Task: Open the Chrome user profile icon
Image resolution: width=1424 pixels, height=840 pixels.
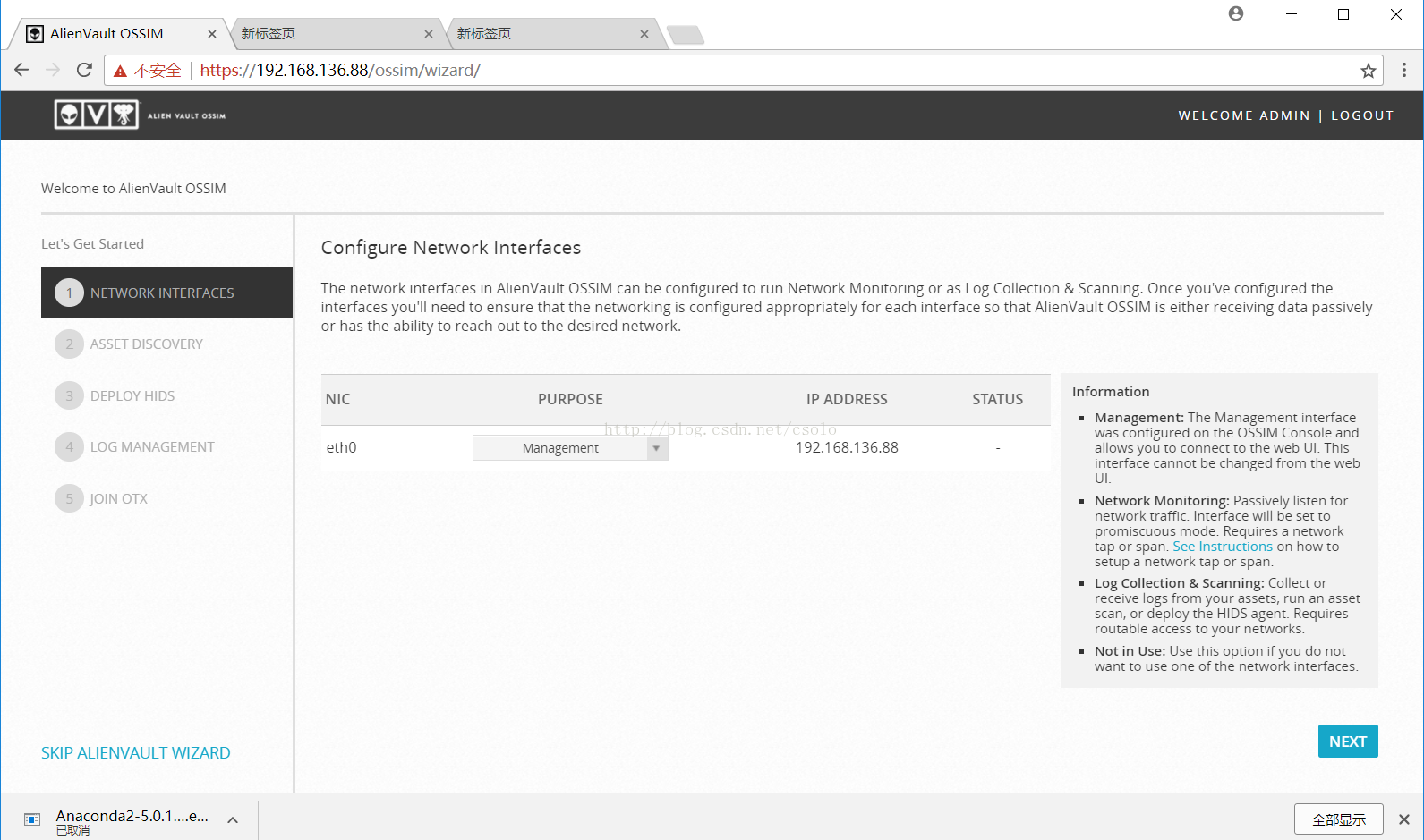Action: [1236, 13]
